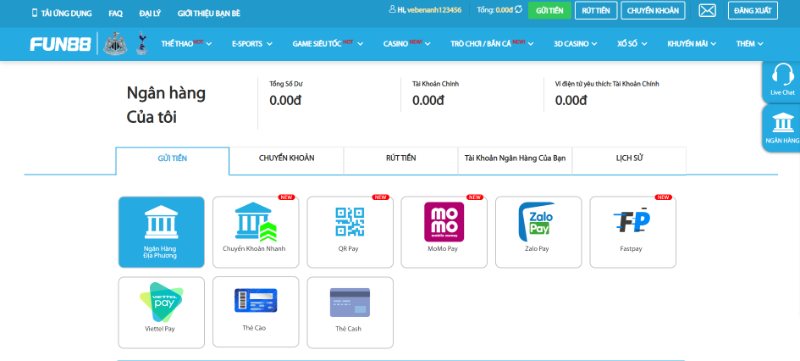
Task: Choose Chuyển Khoản Nhanh deposit method
Action: coord(256,232)
